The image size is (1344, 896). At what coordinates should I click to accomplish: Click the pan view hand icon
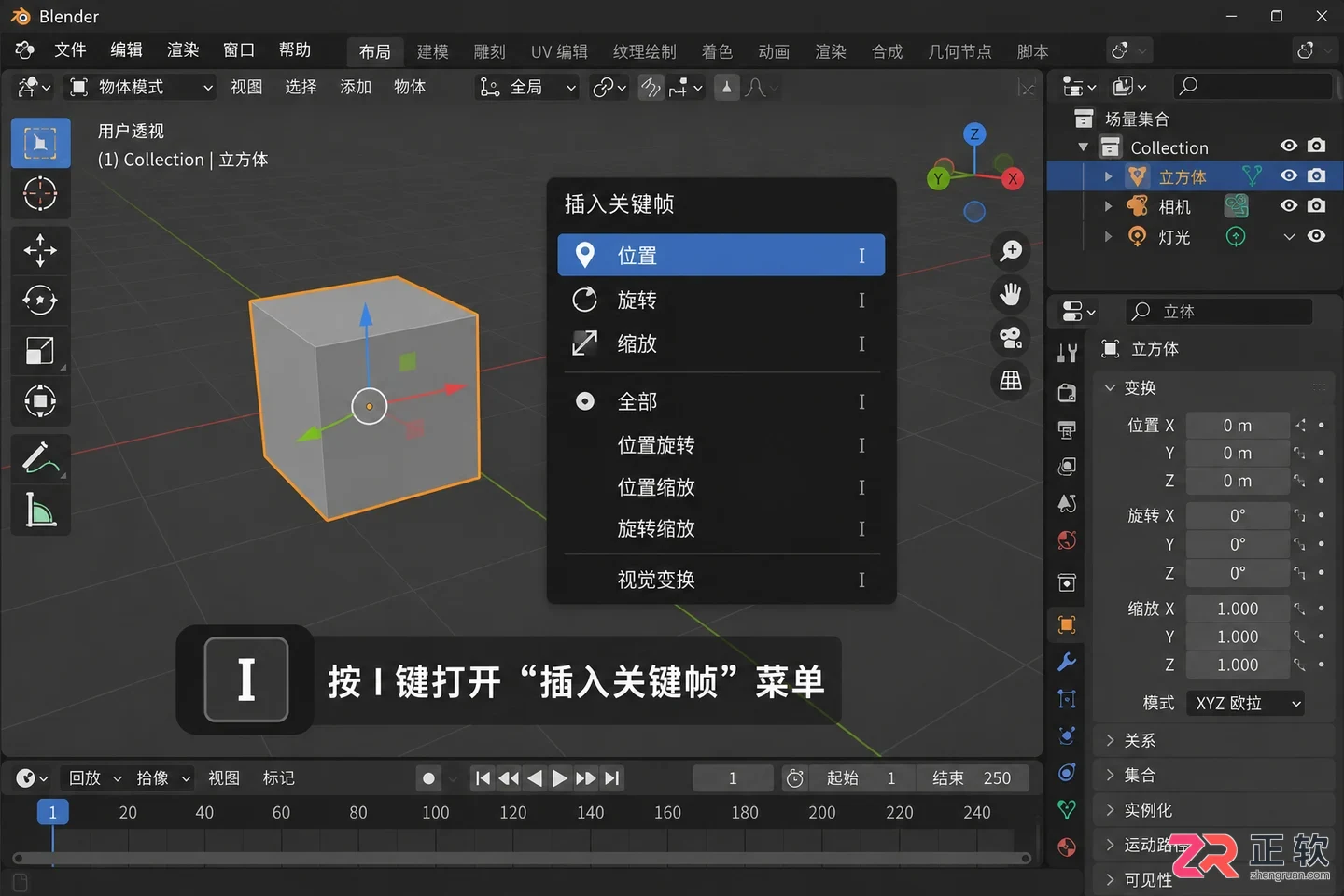pyautogui.click(x=1011, y=295)
